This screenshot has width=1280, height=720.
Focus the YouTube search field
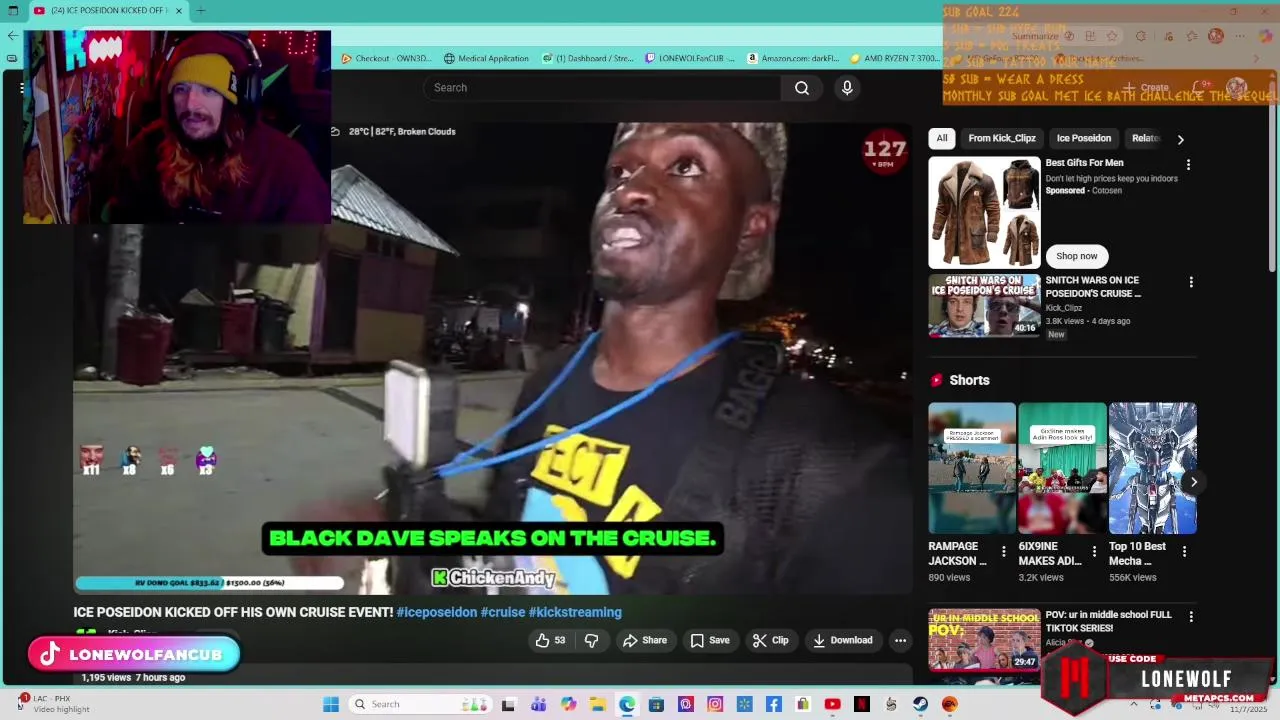click(603, 88)
